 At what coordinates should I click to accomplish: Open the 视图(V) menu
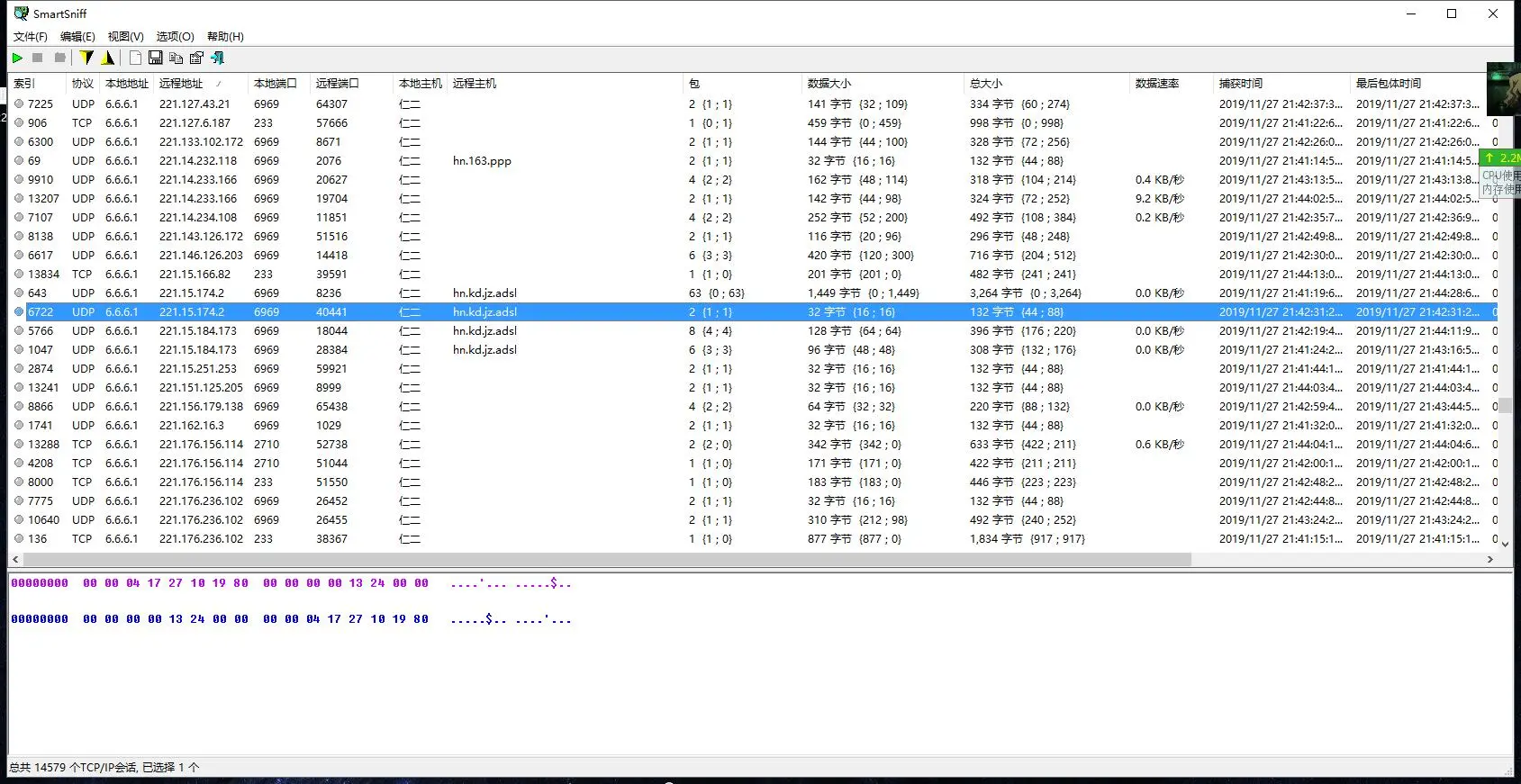point(125,37)
